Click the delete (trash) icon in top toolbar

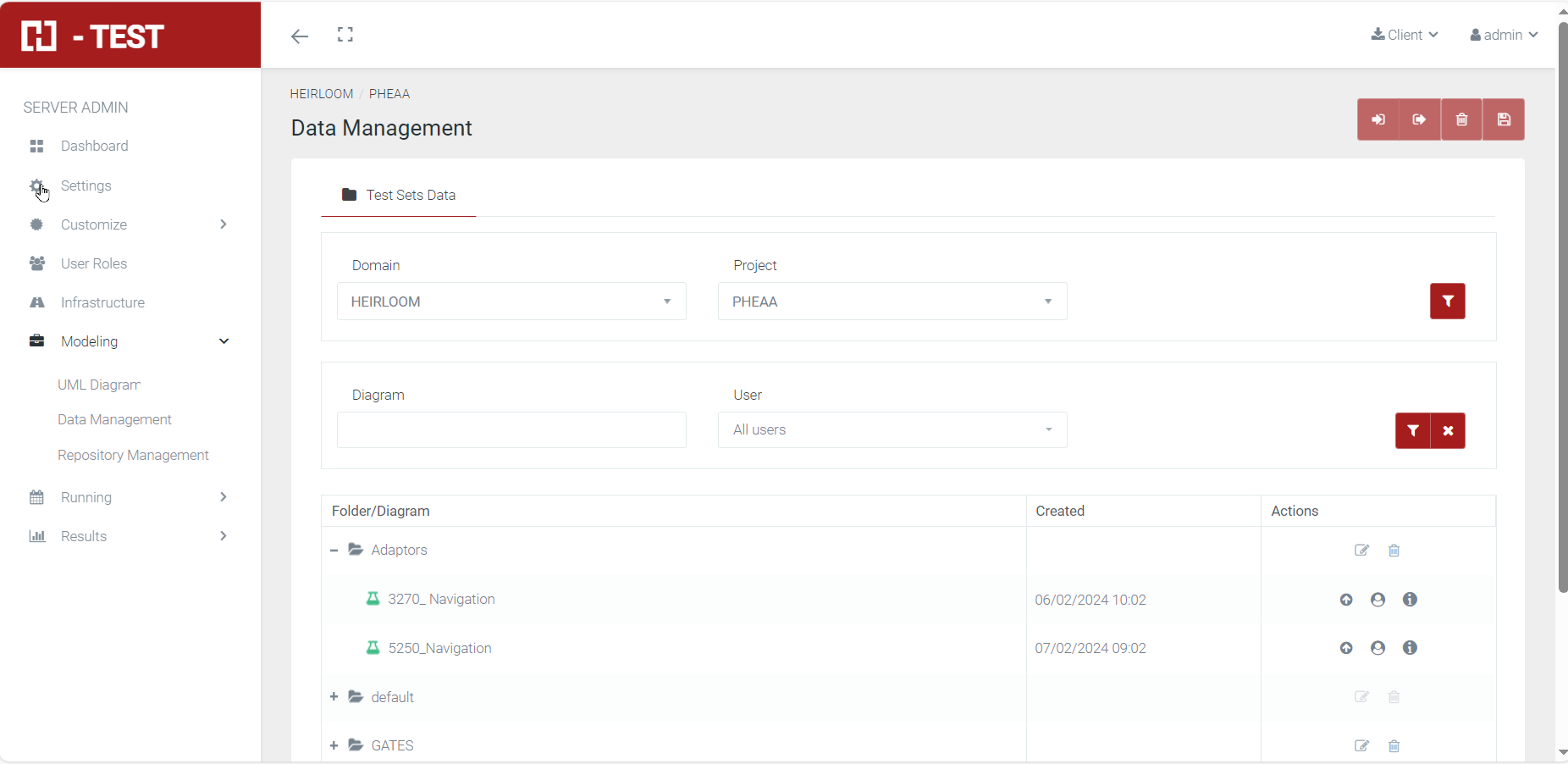[1461, 119]
